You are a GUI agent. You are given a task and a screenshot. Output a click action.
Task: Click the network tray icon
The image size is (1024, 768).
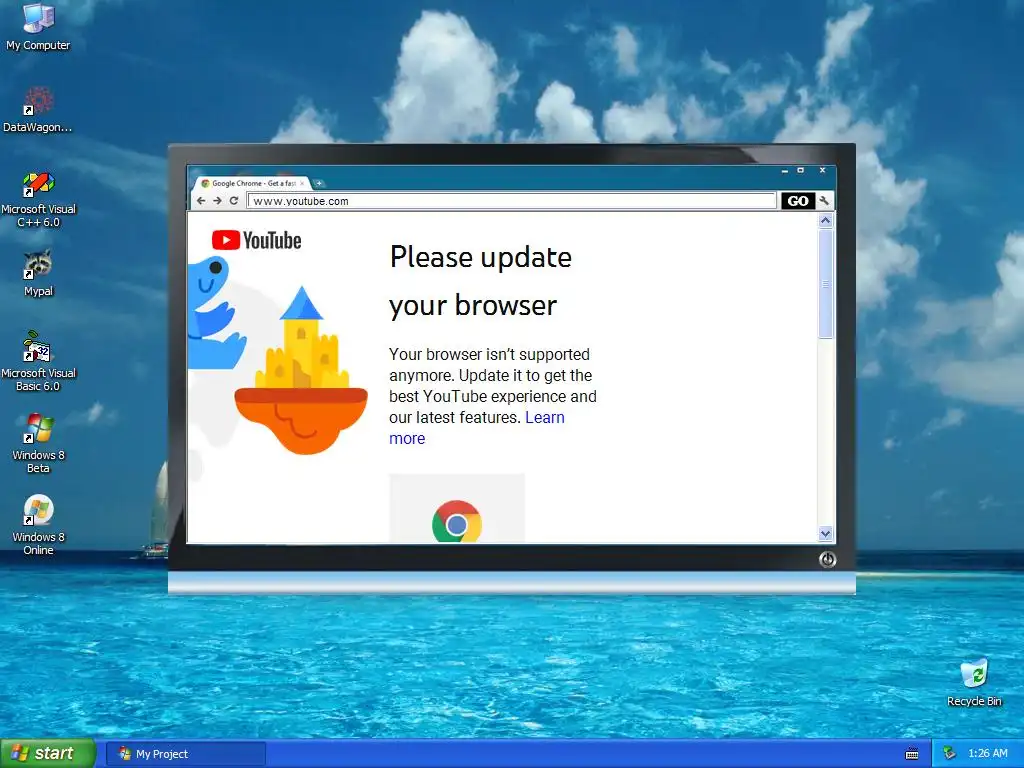pyautogui.click(x=949, y=754)
